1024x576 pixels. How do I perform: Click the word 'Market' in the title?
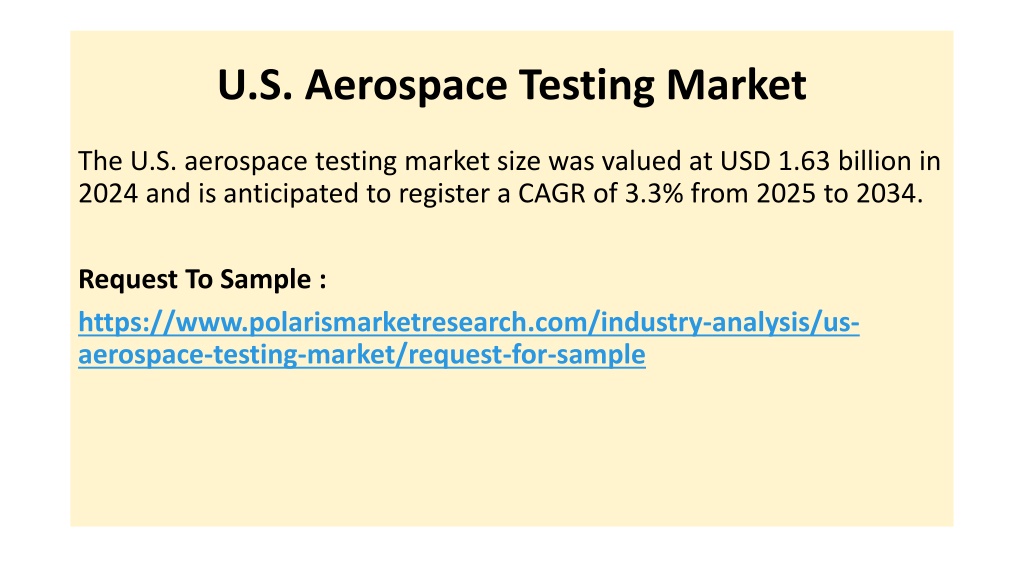736,85
